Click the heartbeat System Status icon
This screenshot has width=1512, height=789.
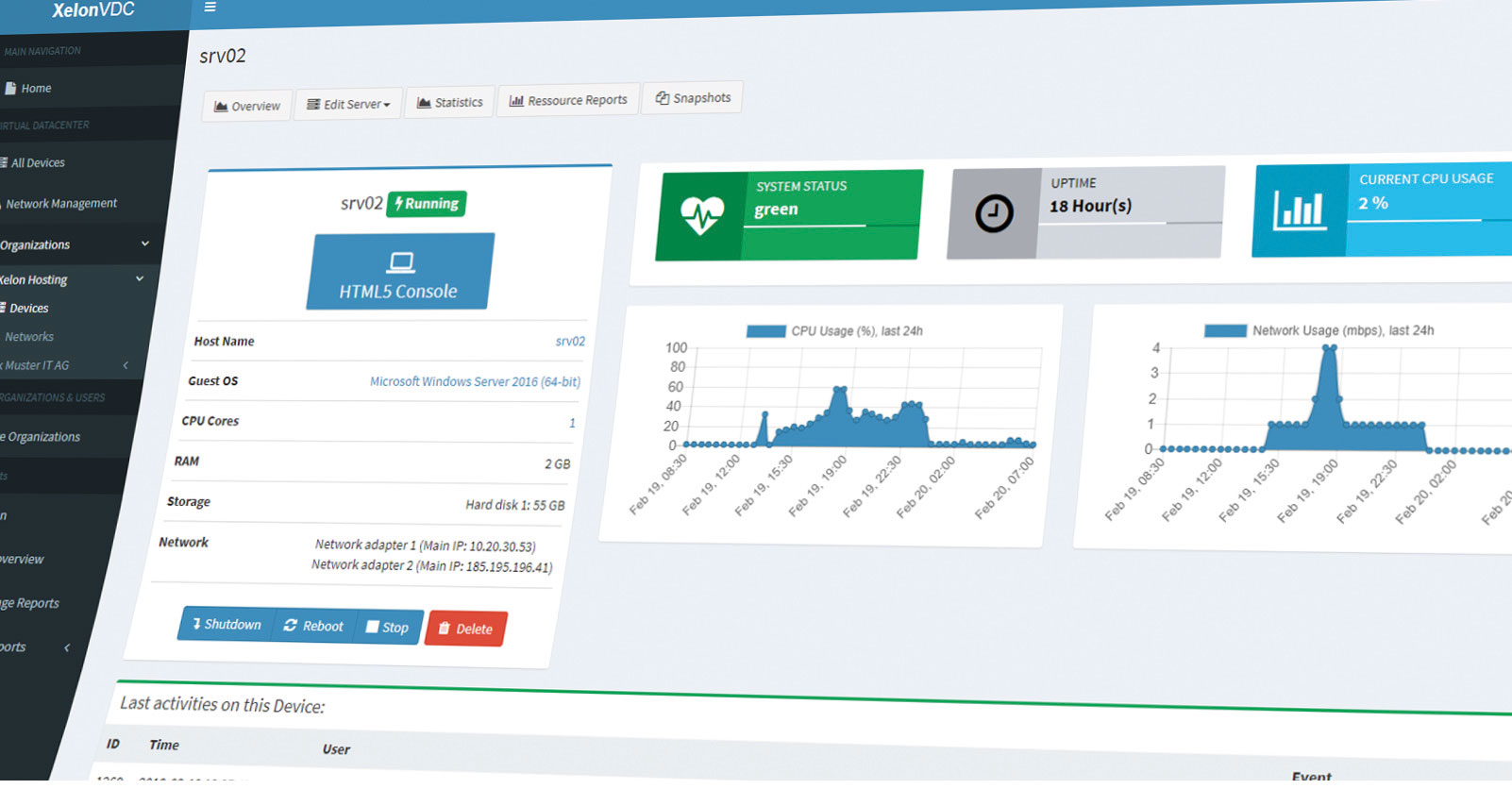[702, 216]
